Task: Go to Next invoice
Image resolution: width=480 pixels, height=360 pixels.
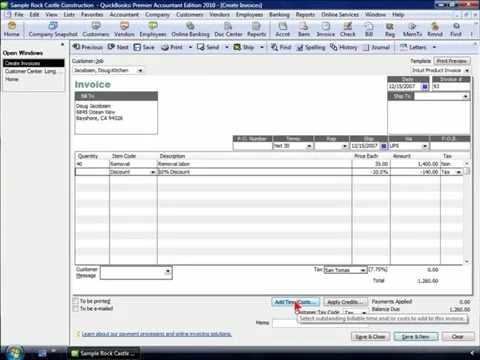Action: click(118, 47)
